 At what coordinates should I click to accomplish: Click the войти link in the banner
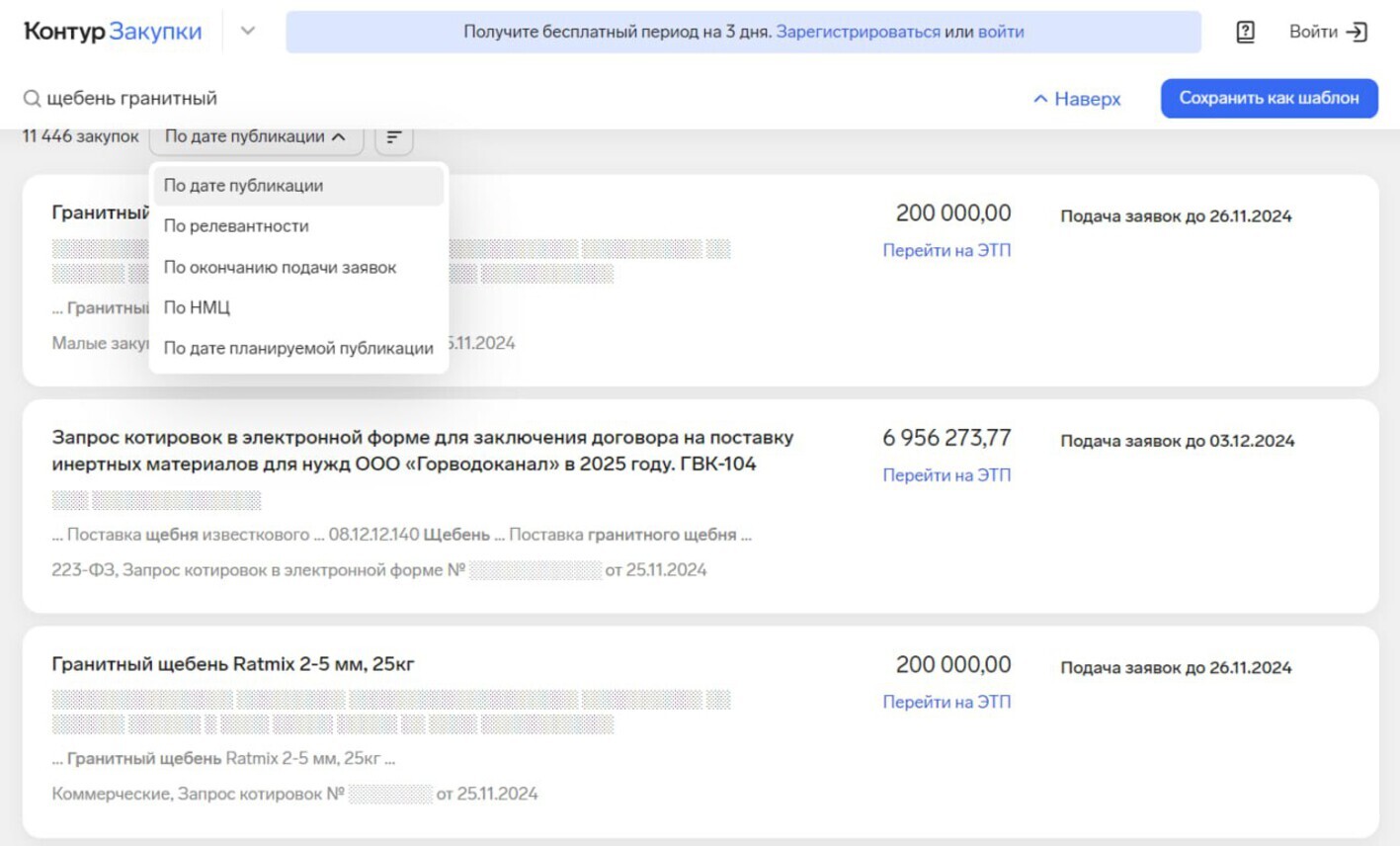(x=1001, y=32)
